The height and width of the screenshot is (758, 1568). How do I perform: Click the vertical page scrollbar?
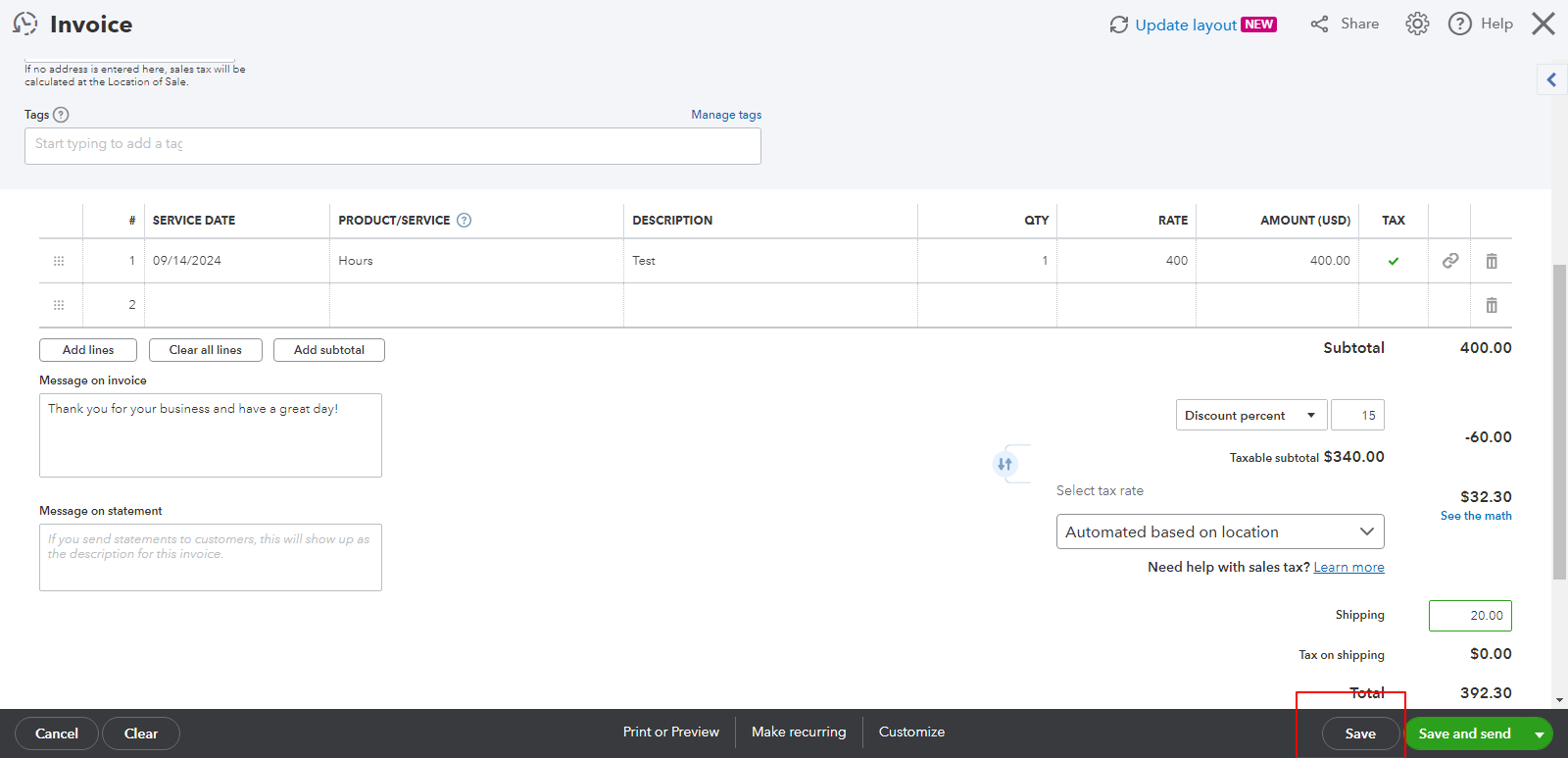click(x=1559, y=422)
